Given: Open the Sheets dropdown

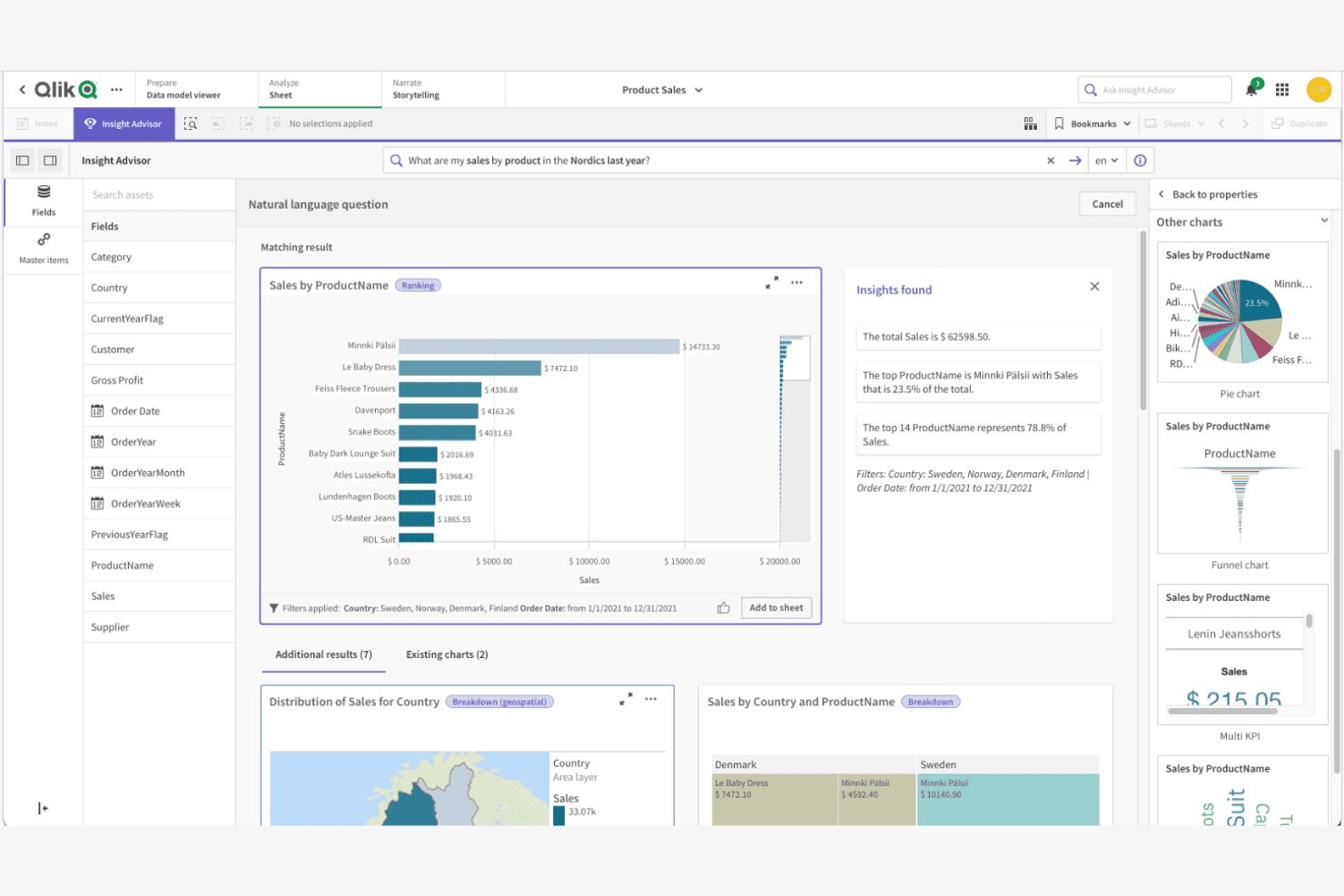Looking at the screenshot, I should click(1175, 123).
